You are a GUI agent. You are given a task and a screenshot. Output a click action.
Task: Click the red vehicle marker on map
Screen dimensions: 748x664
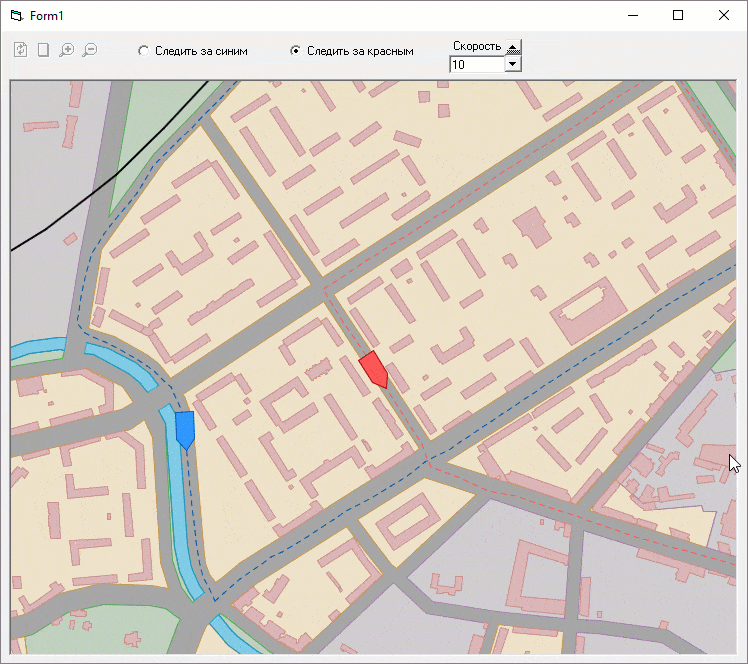[374, 369]
